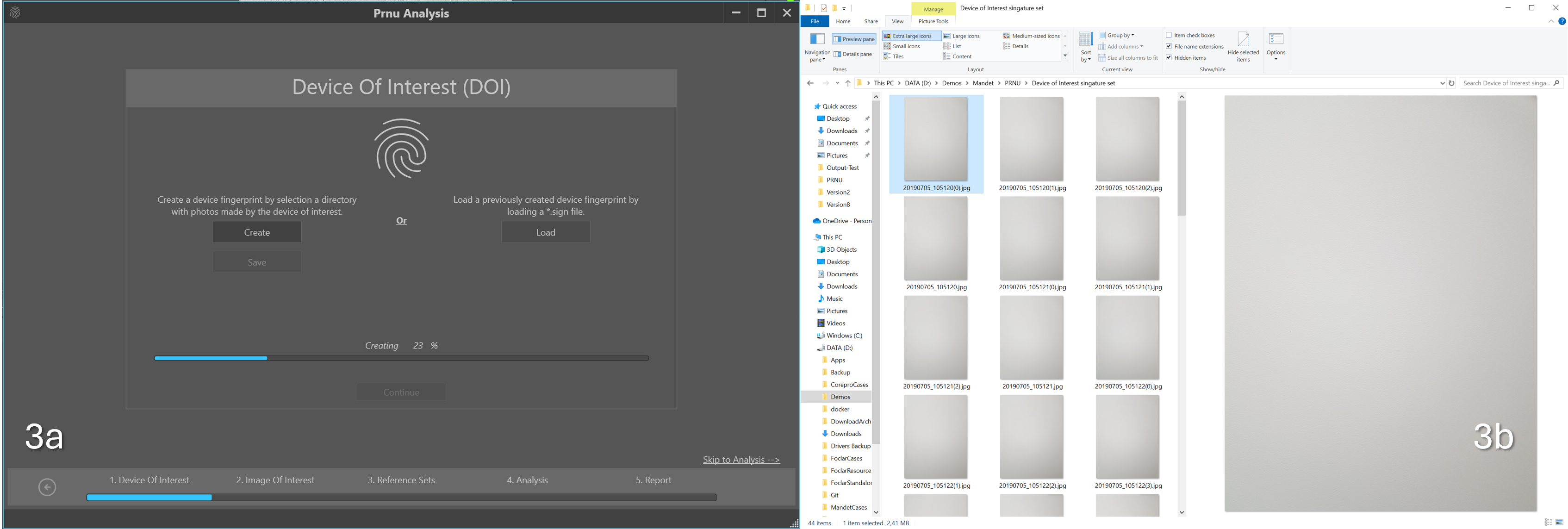1568x529 pixels.
Task: Click the Continue button
Action: pyautogui.click(x=401, y=392)
